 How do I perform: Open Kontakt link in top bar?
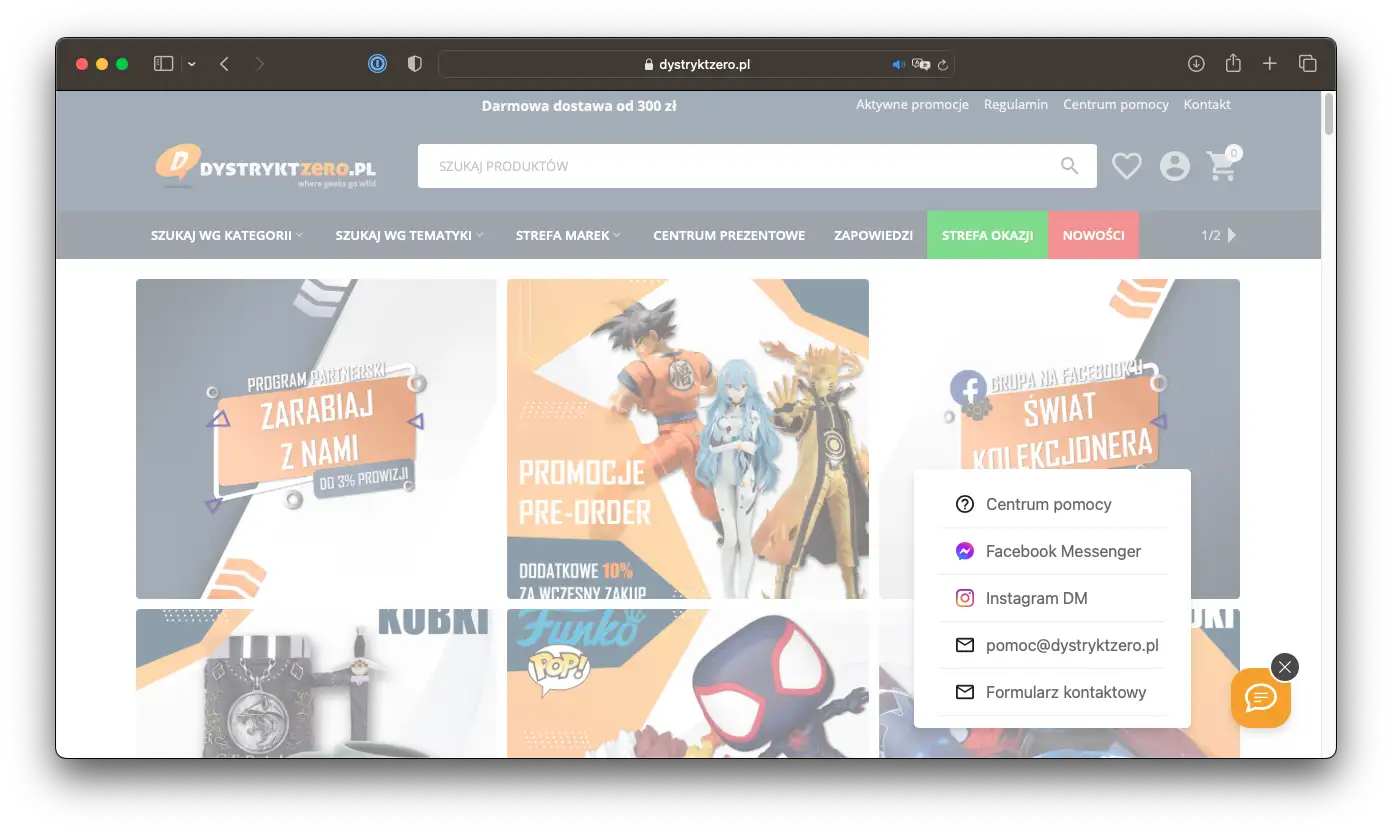(x=1207, y=104)
